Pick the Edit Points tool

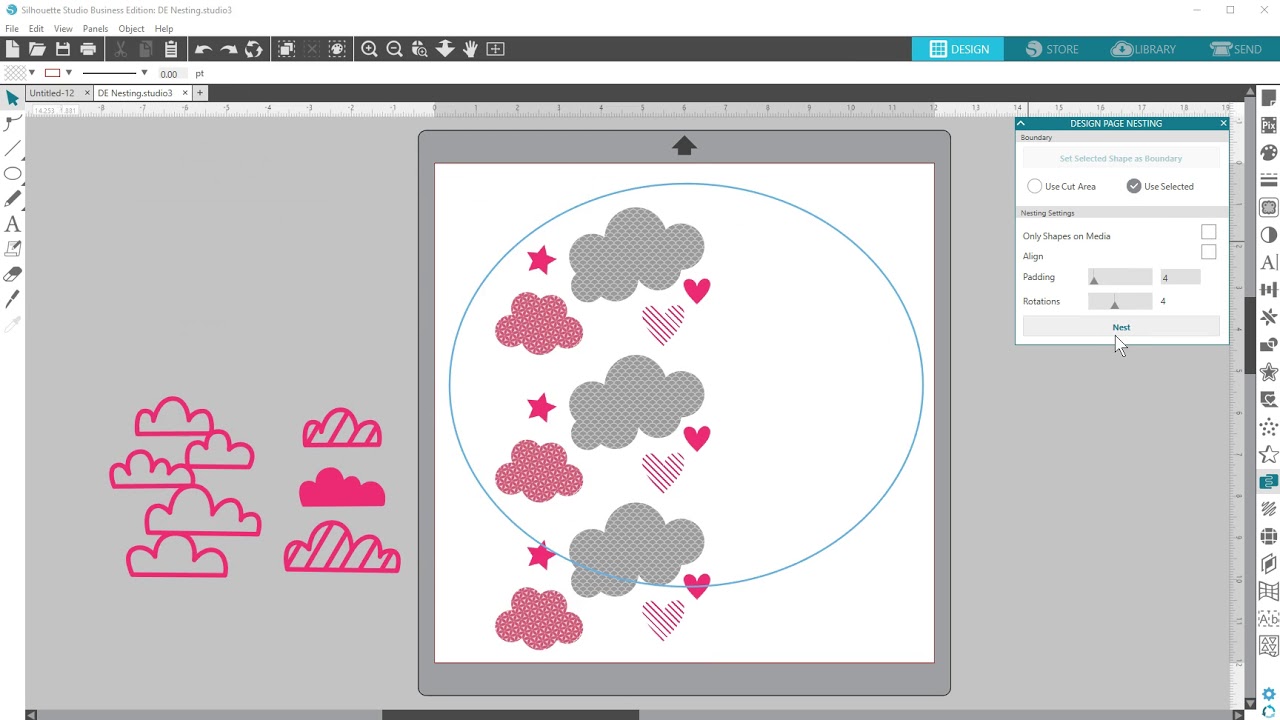12,123
